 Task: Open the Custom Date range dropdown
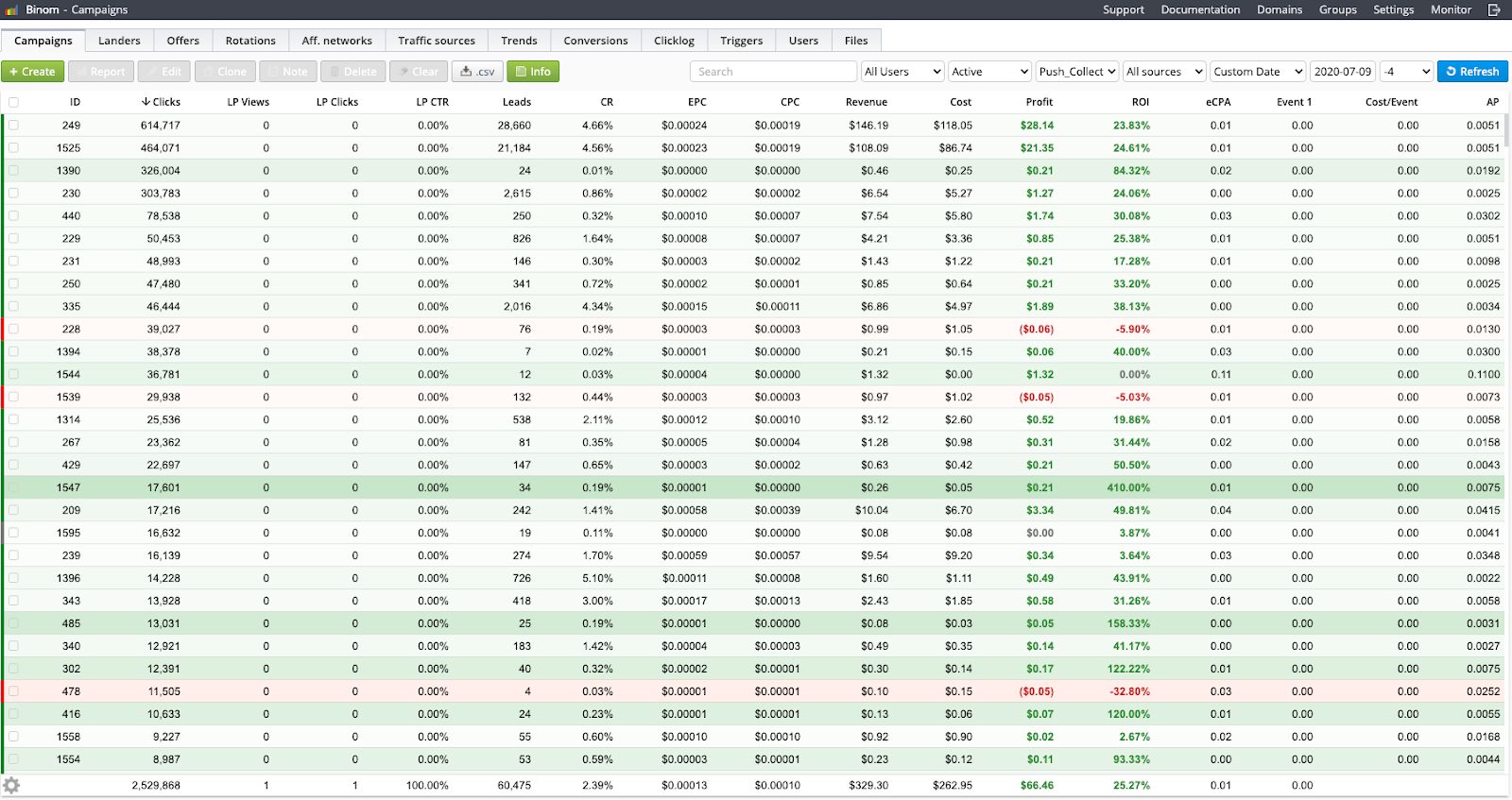[1258, 72]
